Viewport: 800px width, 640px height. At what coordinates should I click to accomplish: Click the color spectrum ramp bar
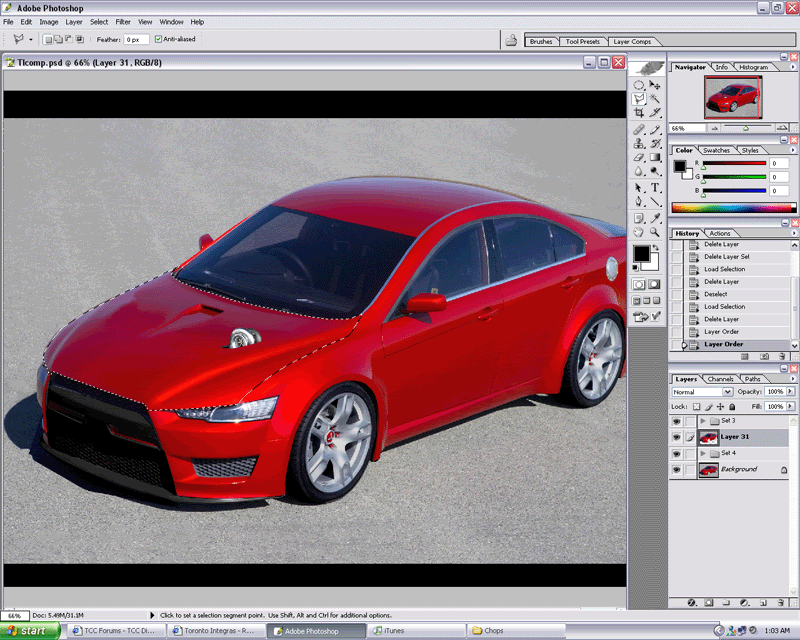pyautogui.click(x=730, y=208)
